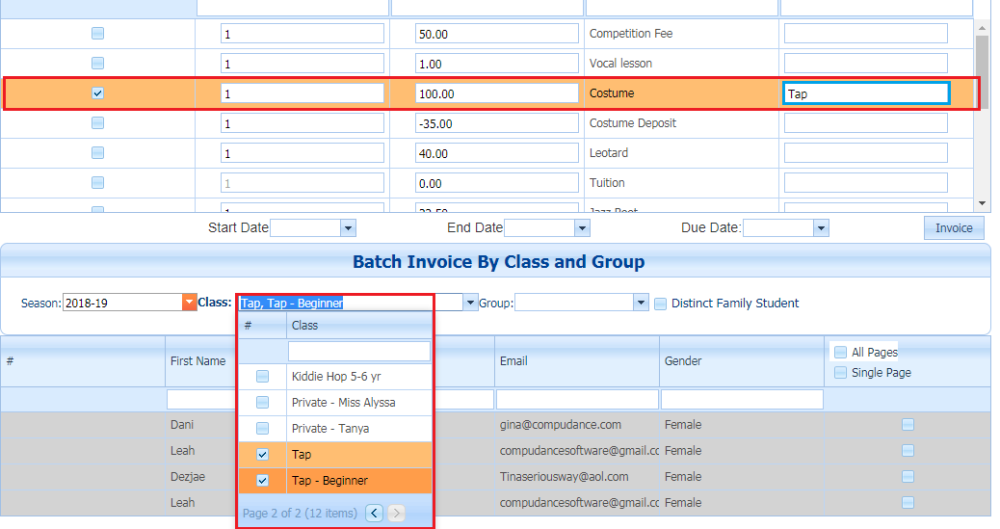The width and height of the screenshot is (1000, 529).
Task: Click the Gender column filter box
Action: click(742, 399)
